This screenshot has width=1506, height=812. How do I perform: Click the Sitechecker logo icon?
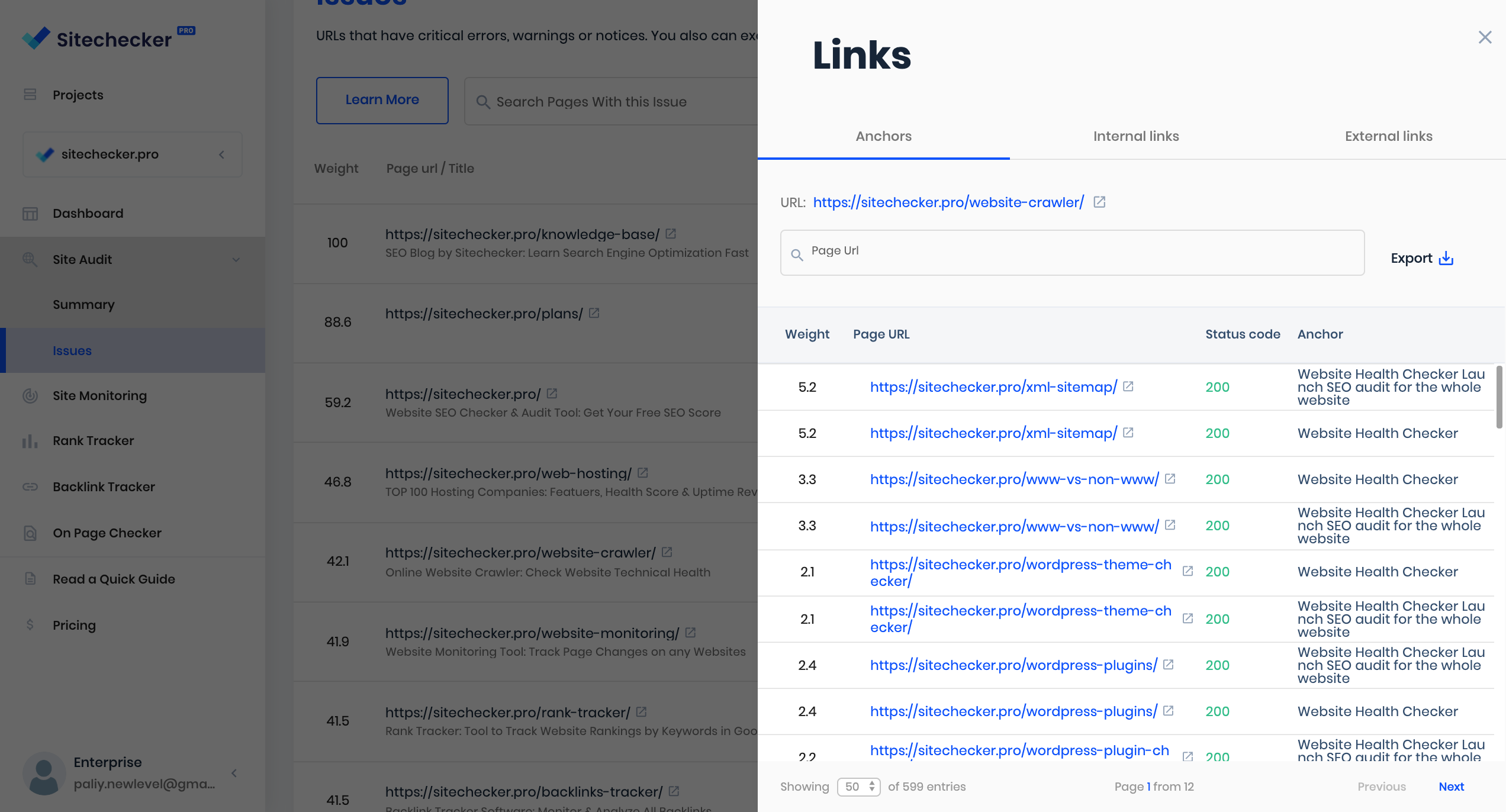pos(36,38)
